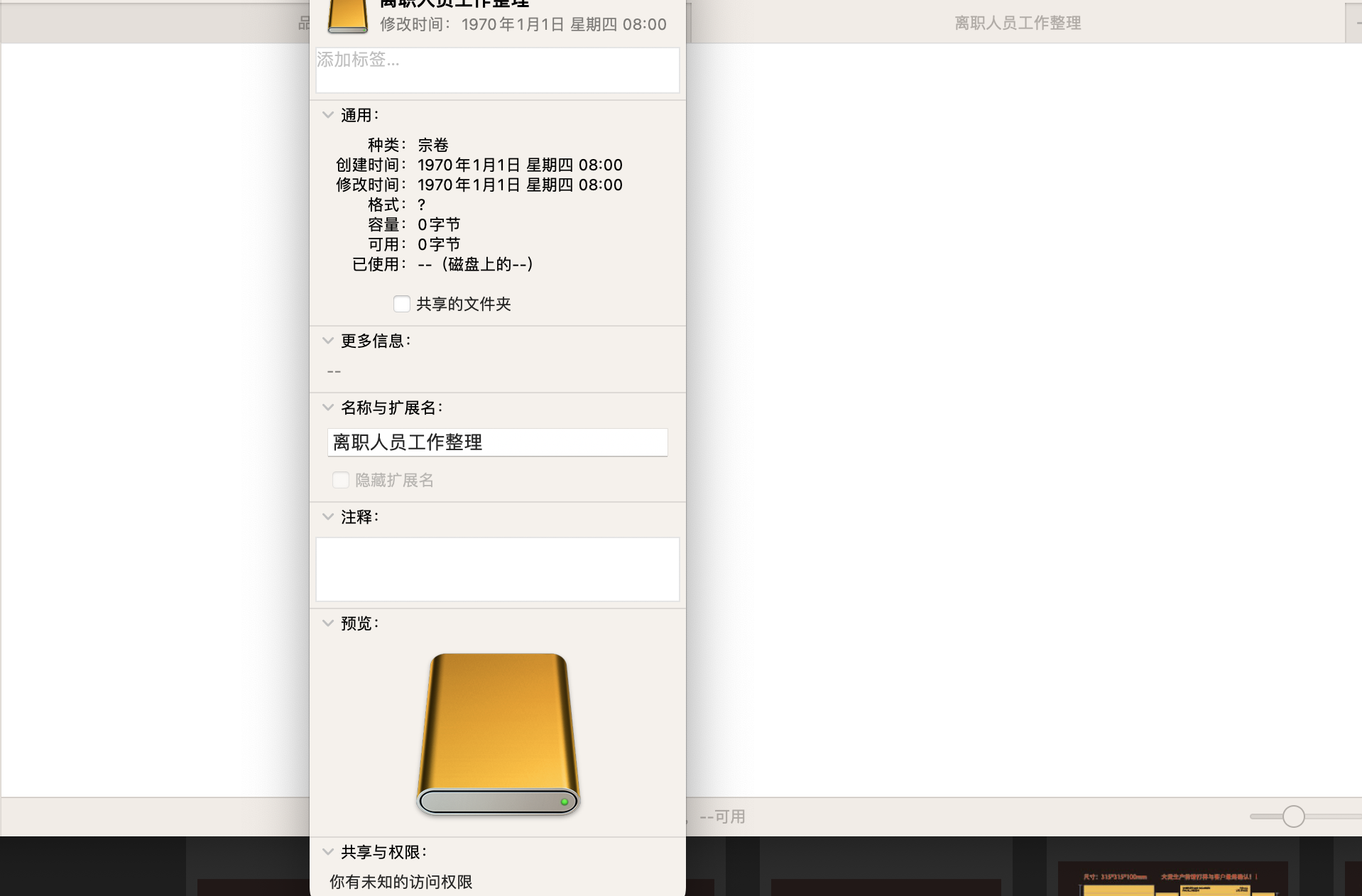The image size is (1362, 896).
Task: Click the name field containing 离职人员工作整理
Action: (497, 442)
